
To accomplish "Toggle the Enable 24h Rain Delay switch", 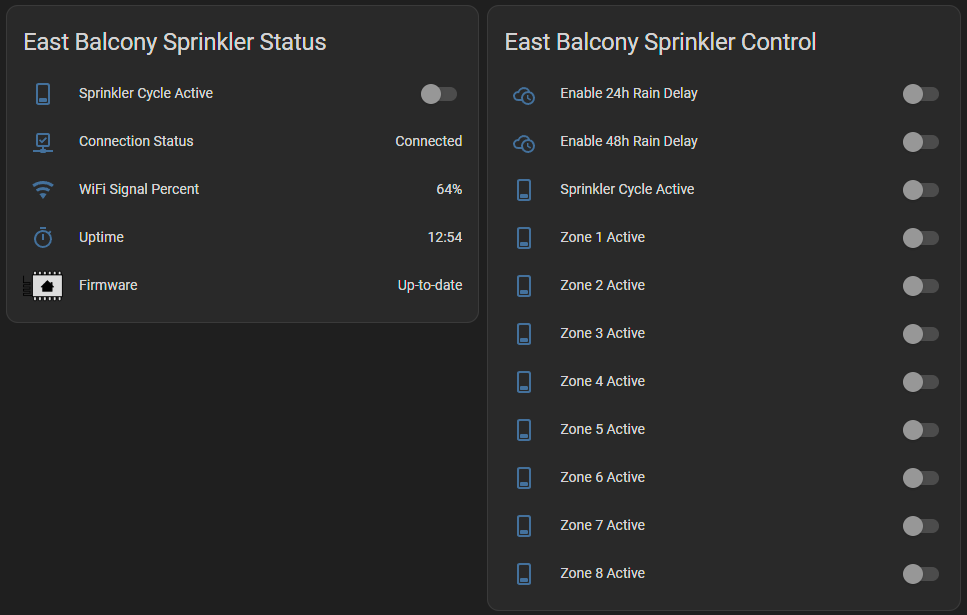I will coord(920,94).
